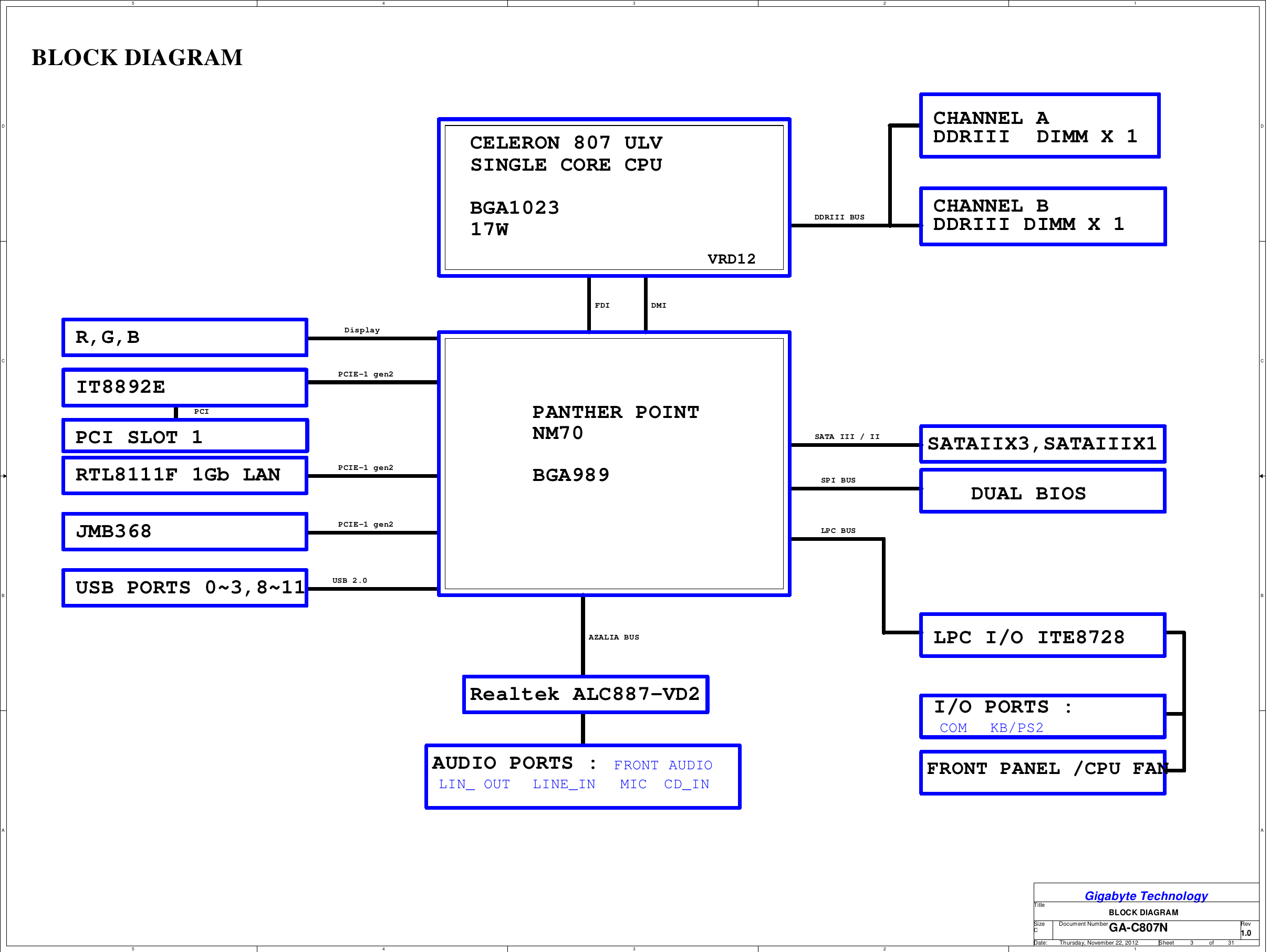
Task: Click the USB PORTS 0~3,8~11 box
Action: coord(185,588)
